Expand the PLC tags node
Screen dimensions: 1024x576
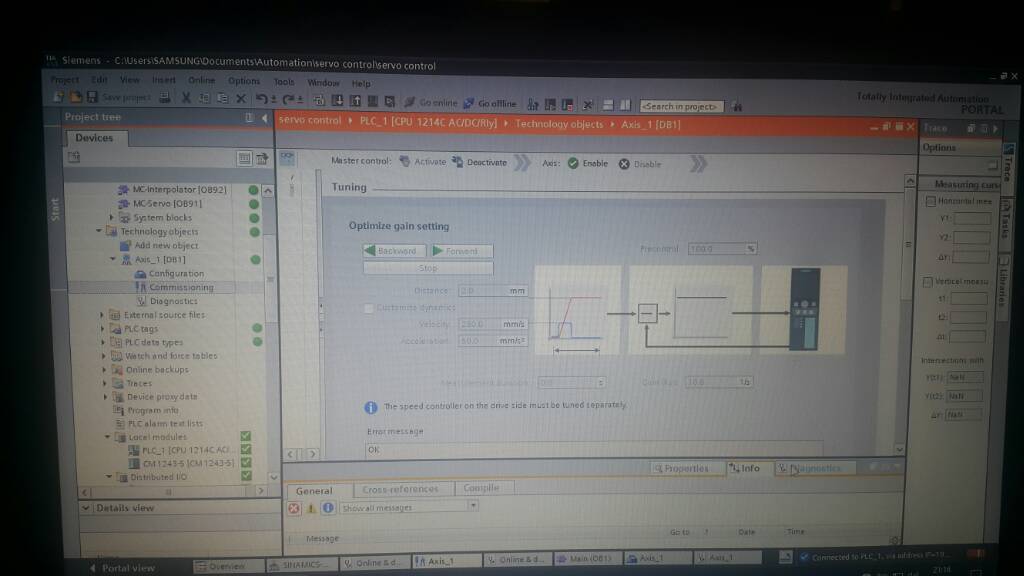click(103, 328)
